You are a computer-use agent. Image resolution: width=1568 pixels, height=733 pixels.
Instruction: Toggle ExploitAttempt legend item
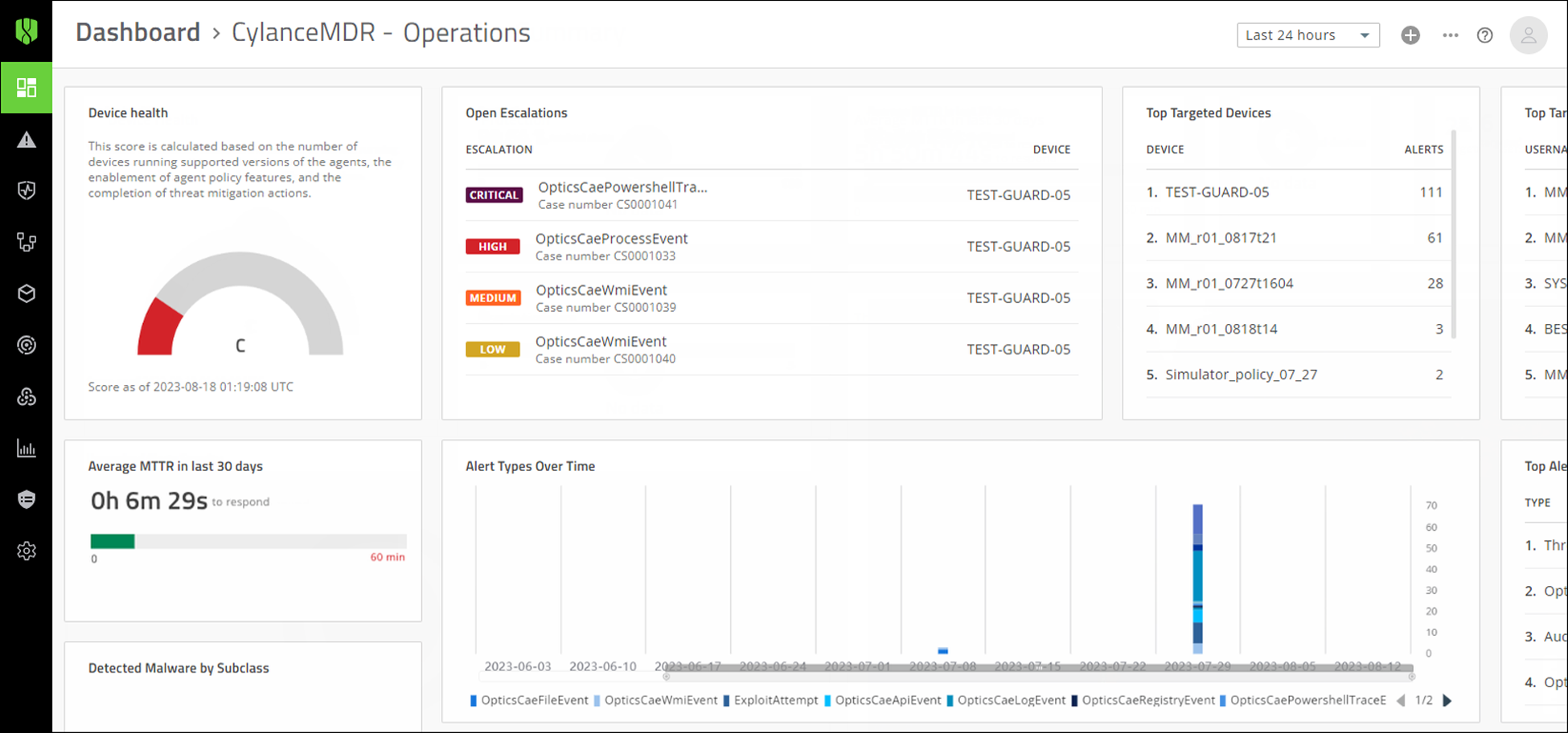click(770, 700)
